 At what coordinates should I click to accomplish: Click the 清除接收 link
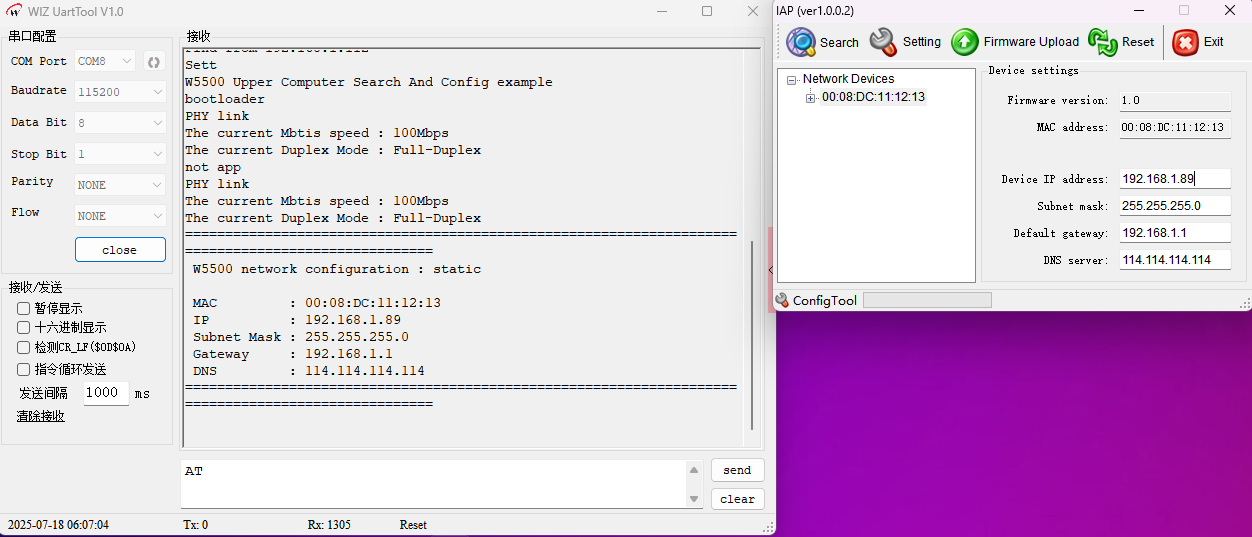tap(41, 416)
